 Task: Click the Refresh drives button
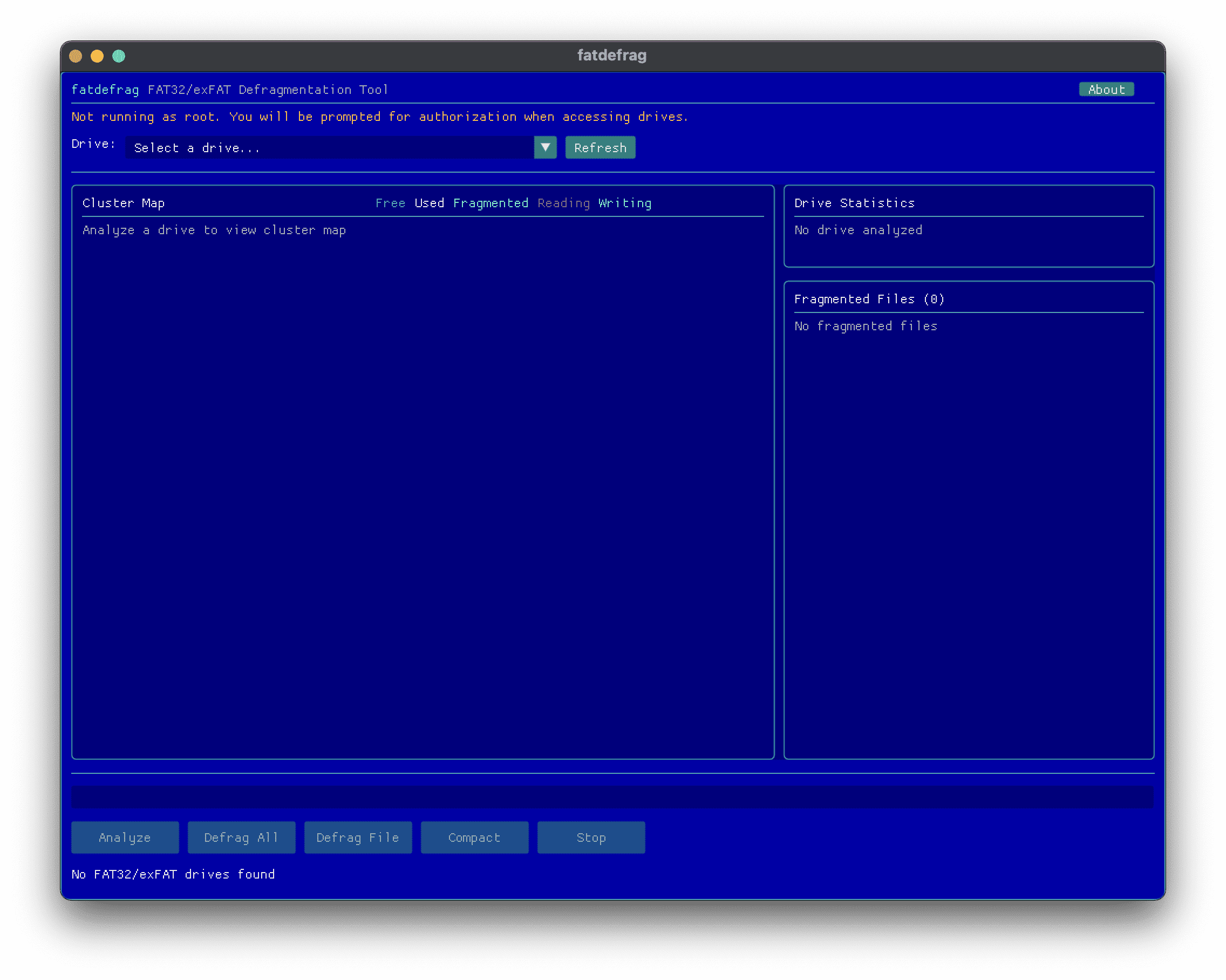pos(600,148)
